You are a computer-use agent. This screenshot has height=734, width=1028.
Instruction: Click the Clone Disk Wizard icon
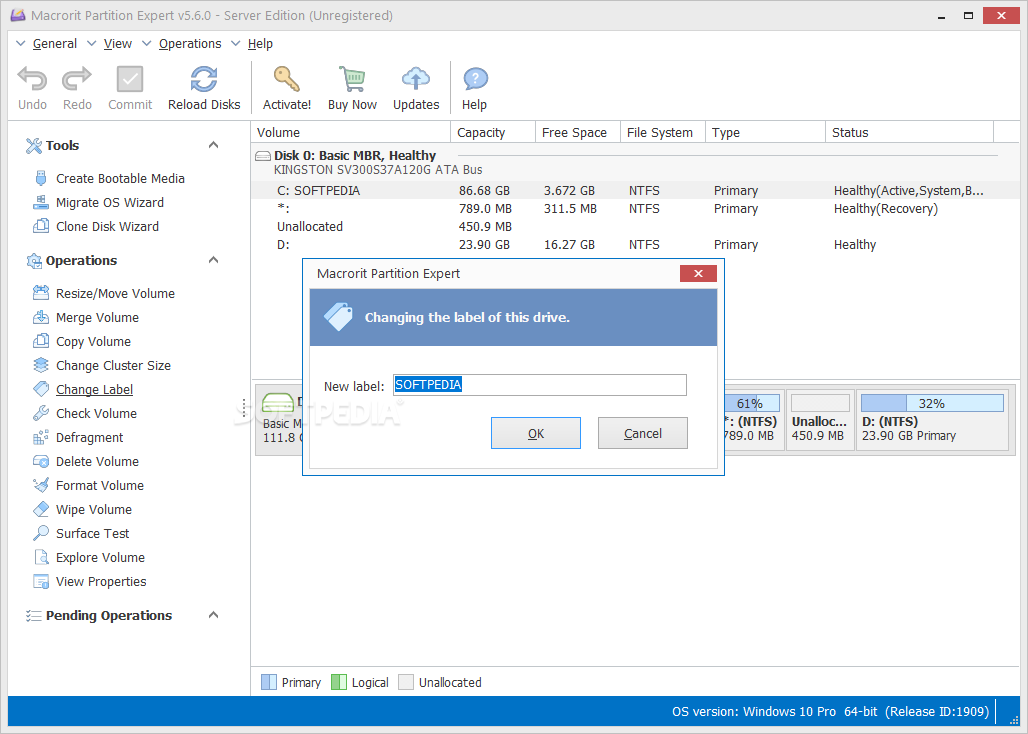point(41,226)
